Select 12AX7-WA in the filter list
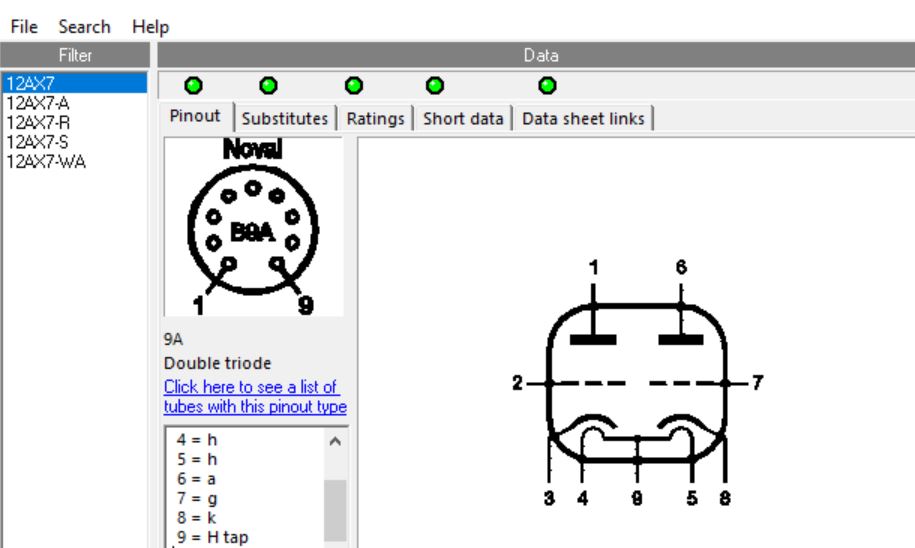The width and height of the screenshot is (915, 548). click(75, 162)
